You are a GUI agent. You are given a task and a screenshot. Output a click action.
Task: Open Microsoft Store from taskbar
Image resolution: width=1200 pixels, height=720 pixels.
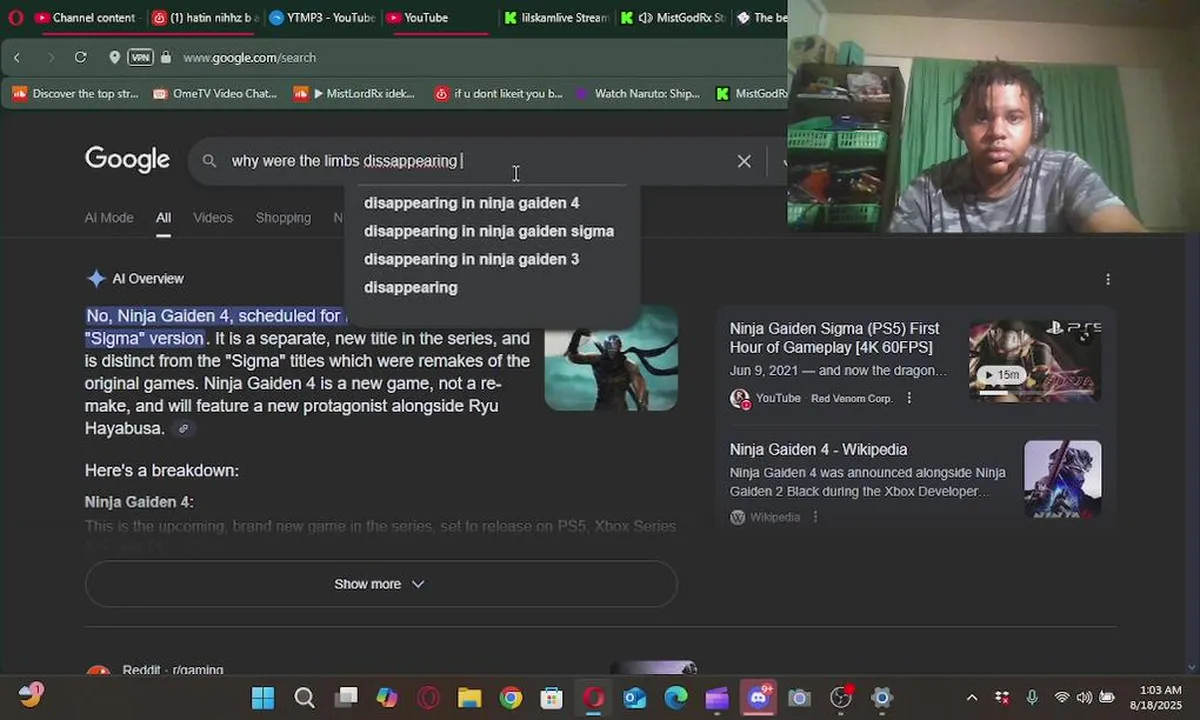[551, 698]
